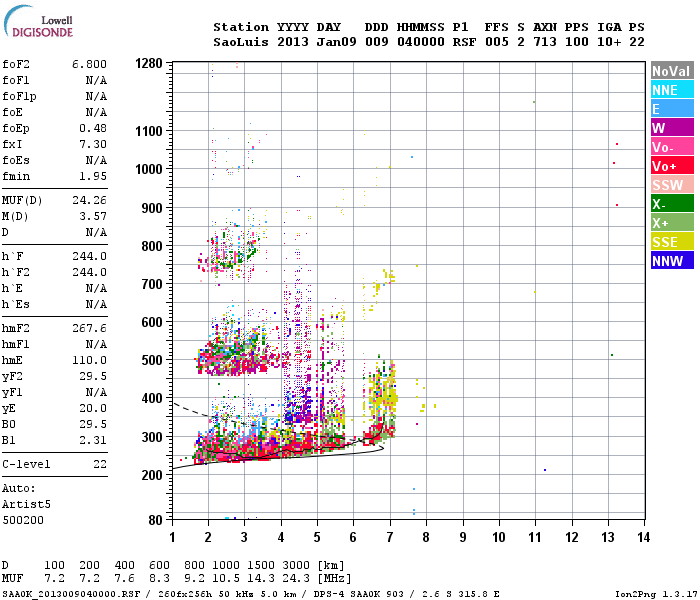Click the AXN value 713
This screenshot has height=600, width=700.
(545, 42)
